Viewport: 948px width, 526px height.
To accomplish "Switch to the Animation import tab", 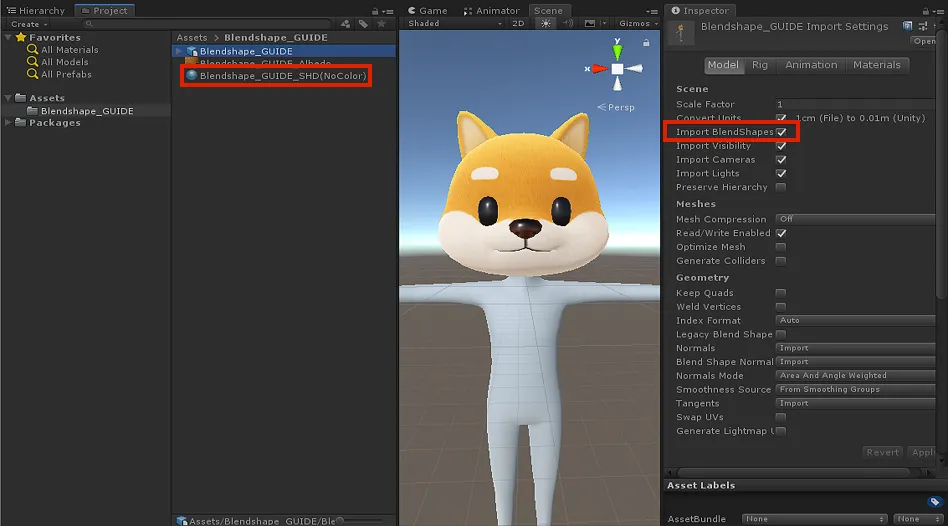I will tap(811, 65).
